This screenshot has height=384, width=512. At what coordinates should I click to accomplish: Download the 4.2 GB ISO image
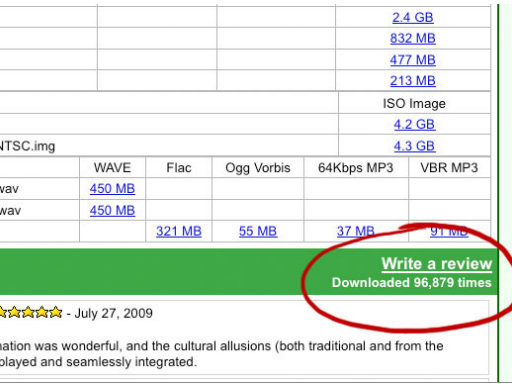click(414, 125)
